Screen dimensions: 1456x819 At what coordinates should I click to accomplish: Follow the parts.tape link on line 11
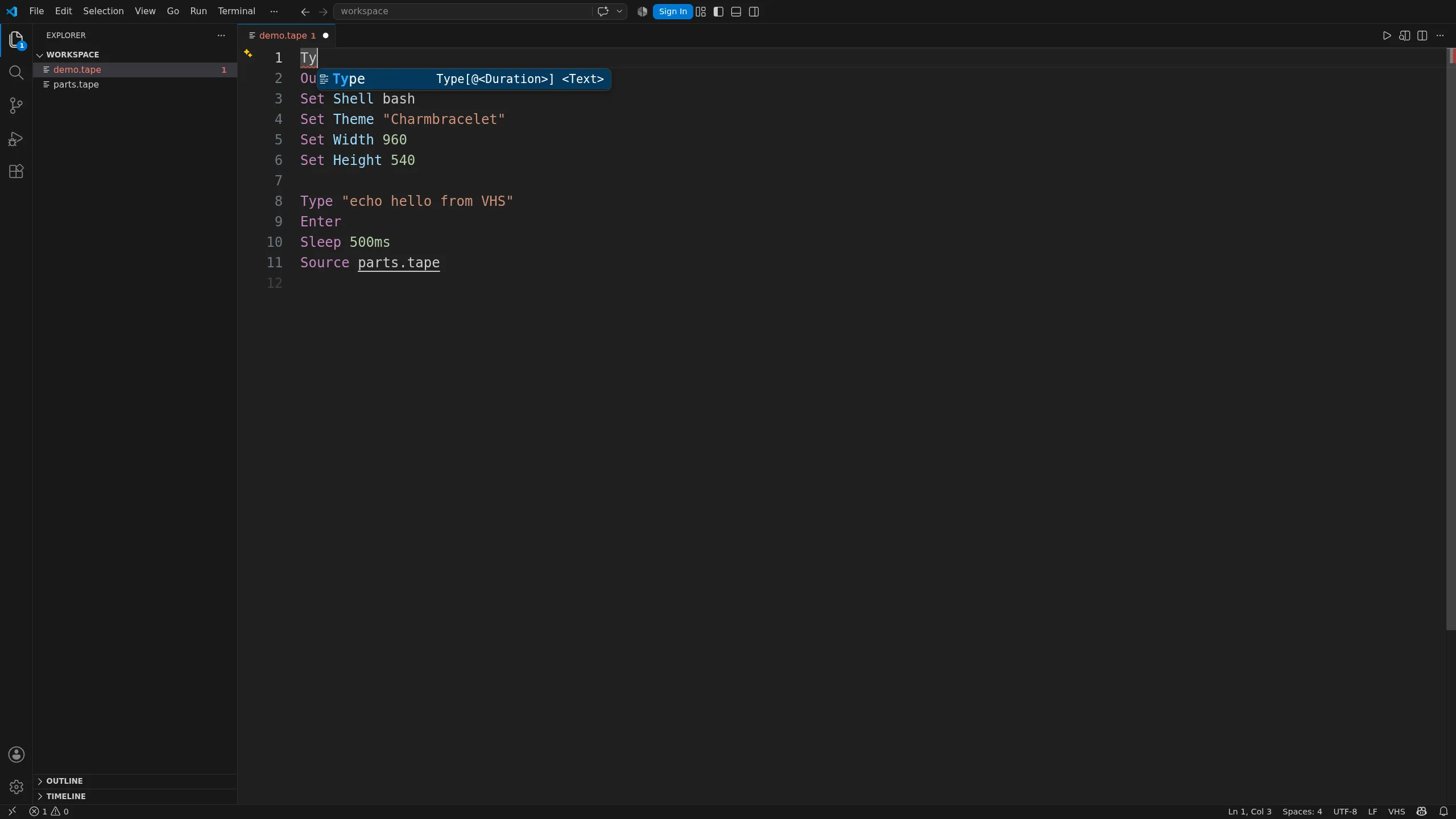pyautogui.click(x=399, y=263)
